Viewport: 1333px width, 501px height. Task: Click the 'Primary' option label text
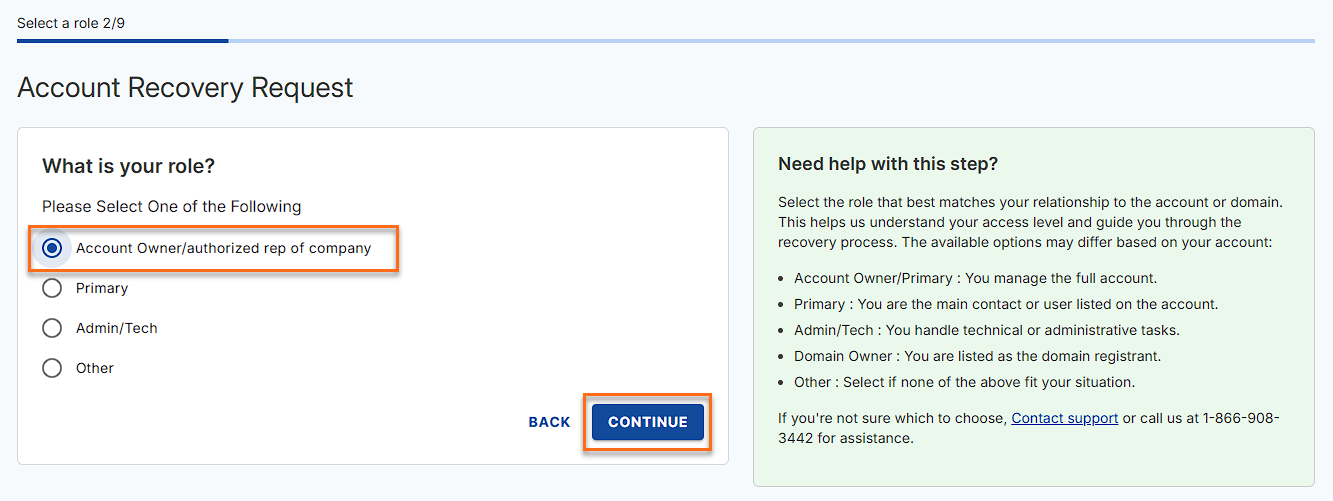102,288
